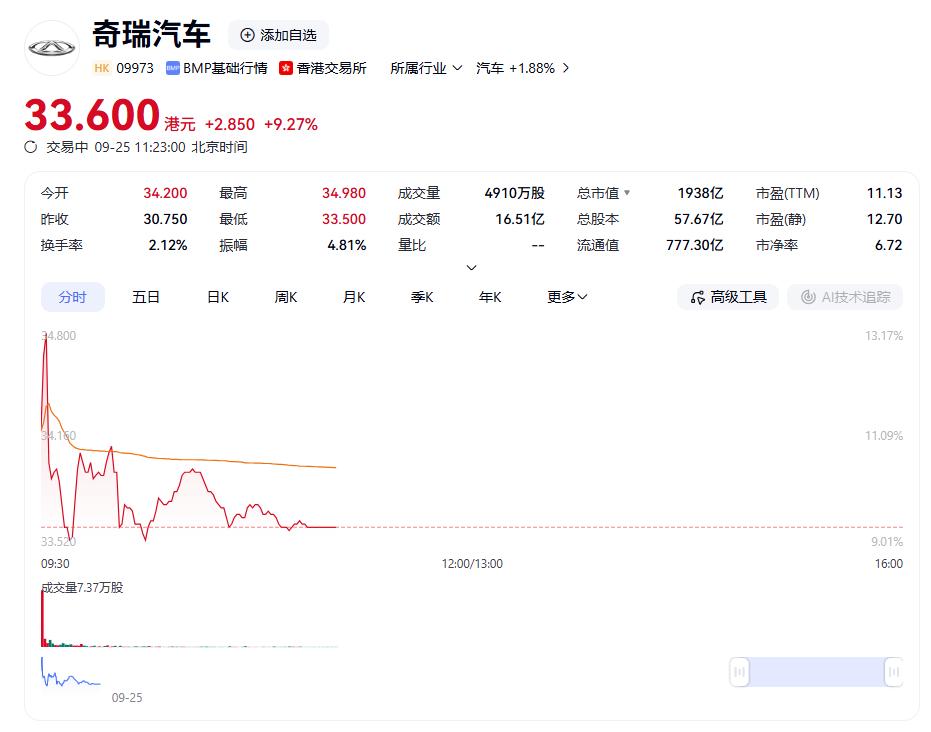
Task: Click the mini overview chart thumbnail
Action: 71,673
